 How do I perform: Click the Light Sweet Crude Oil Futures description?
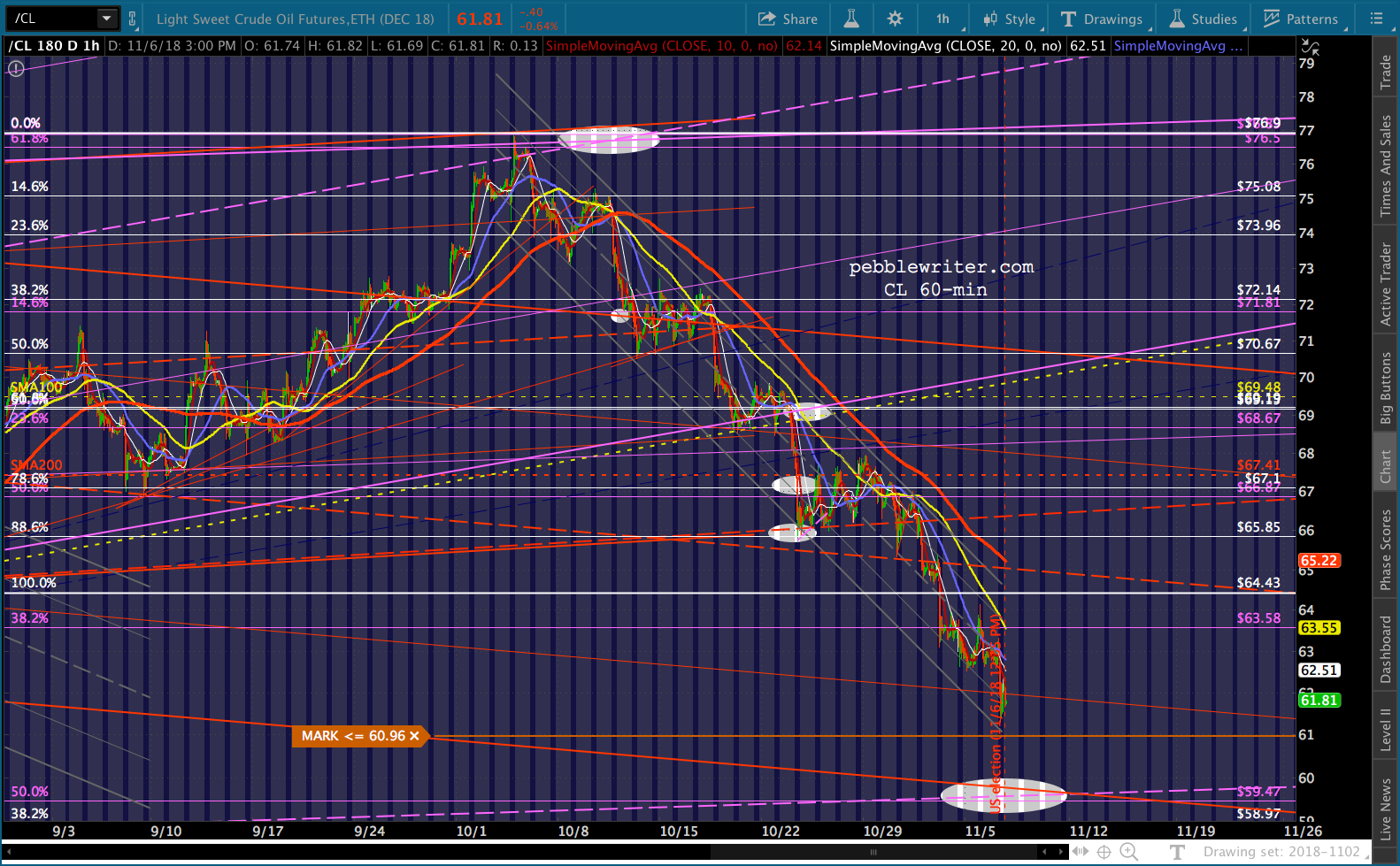click(x=296, y=19)
